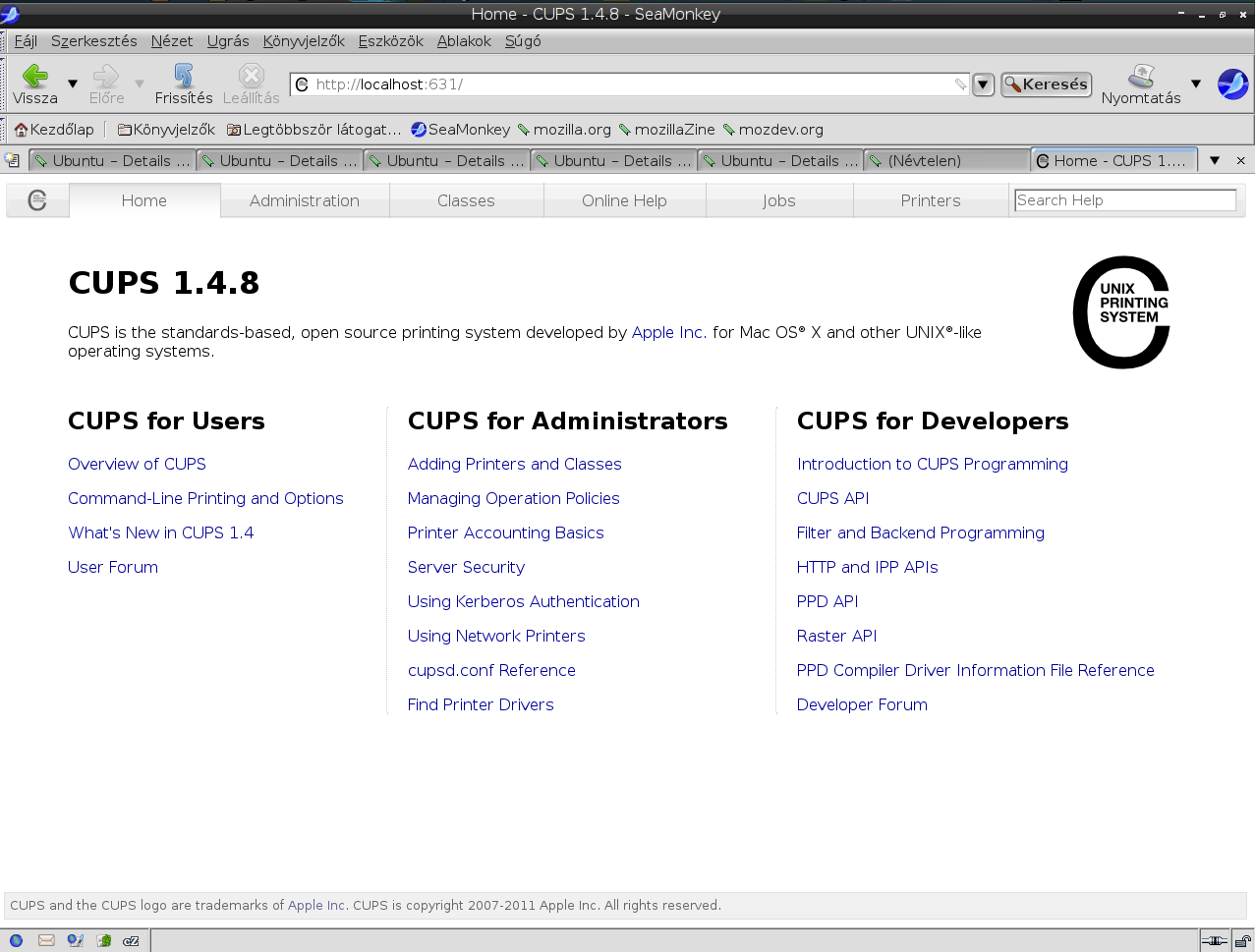The width and height of the screenshot is (1255, 952).
Task: Open the mozilla.org bookmark
Action: point(565,130)
